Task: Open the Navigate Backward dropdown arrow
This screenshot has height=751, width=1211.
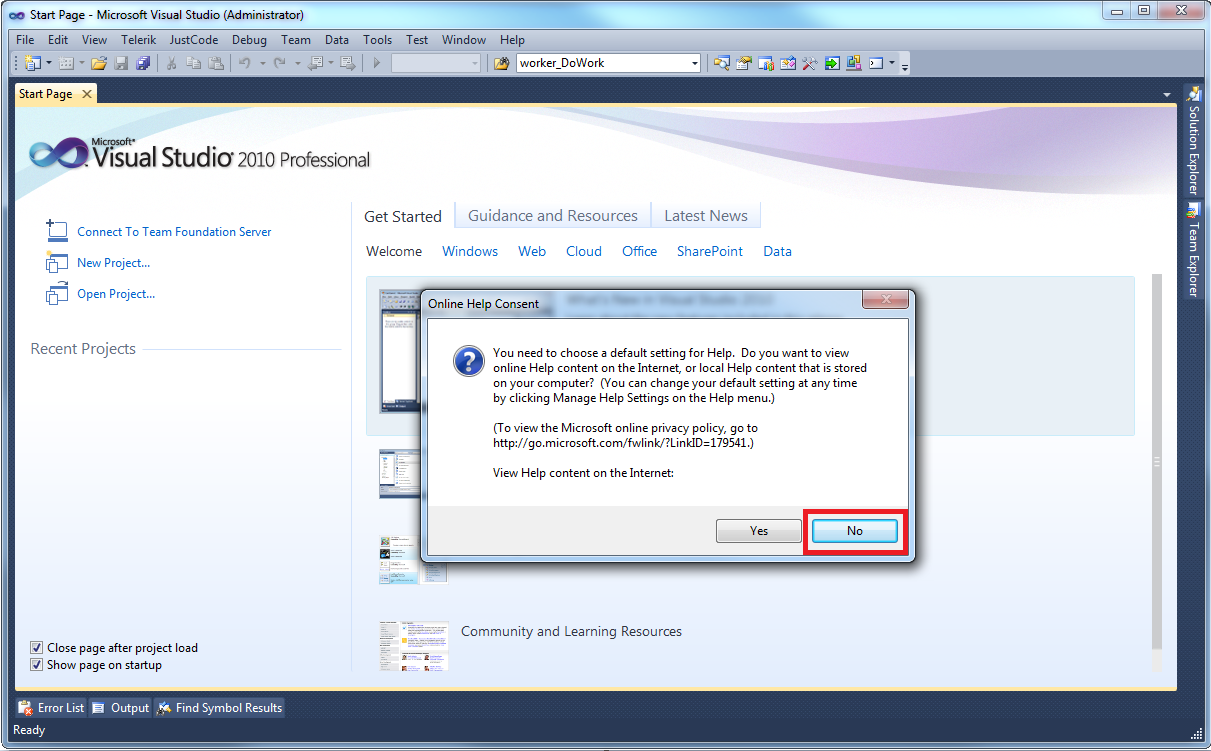Action: [x=331, y=63]
